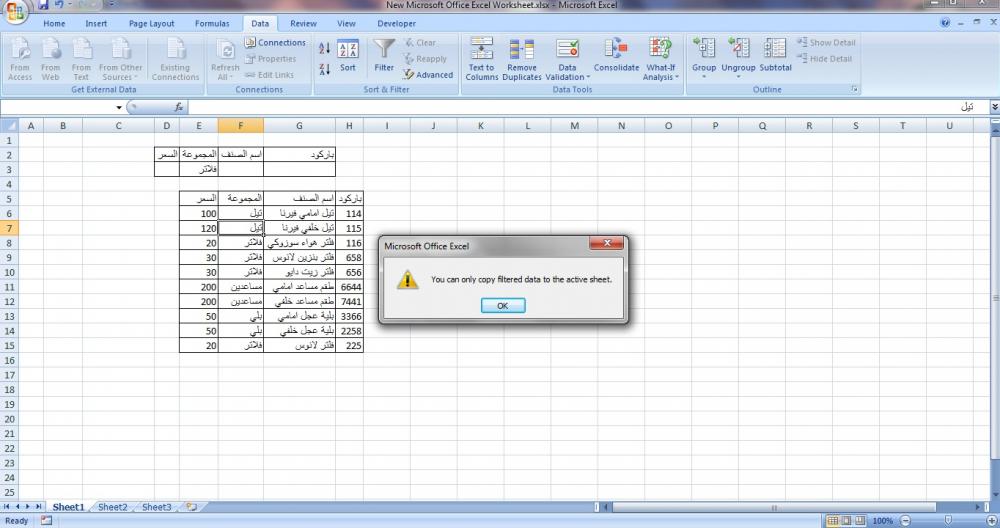
Task: Open Outline dialog launcher
Action: click(854, 89)
